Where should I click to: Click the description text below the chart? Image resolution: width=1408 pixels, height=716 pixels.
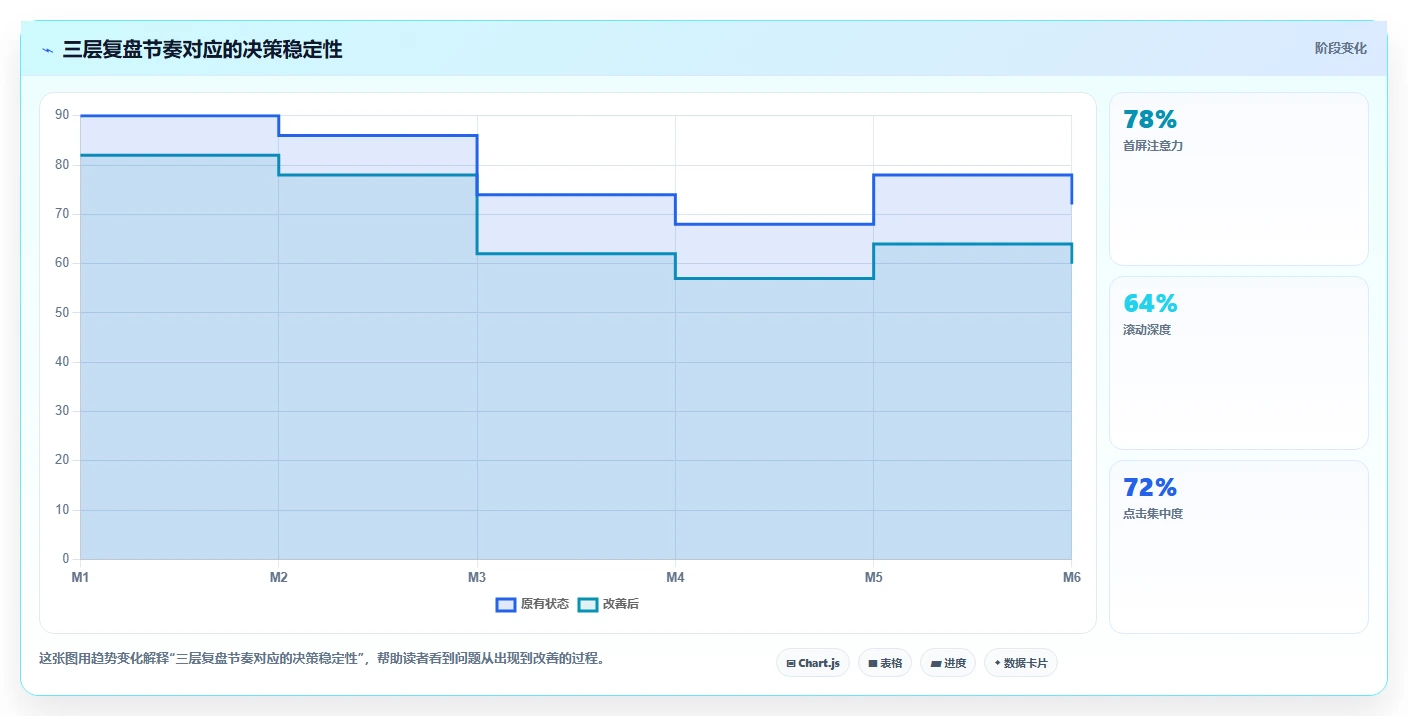[322, 659]
